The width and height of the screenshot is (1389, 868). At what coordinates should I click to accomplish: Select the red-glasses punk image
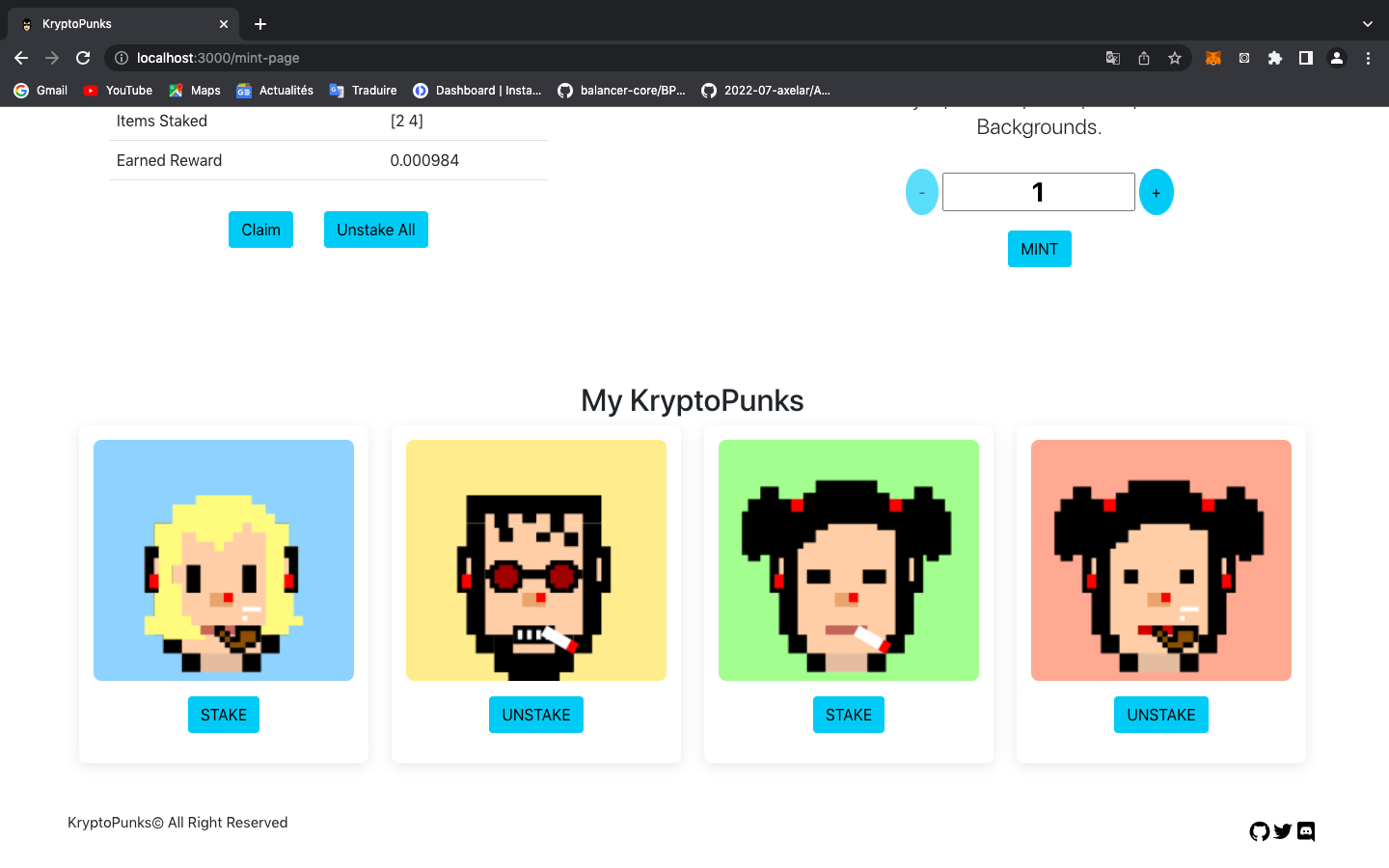536,560
